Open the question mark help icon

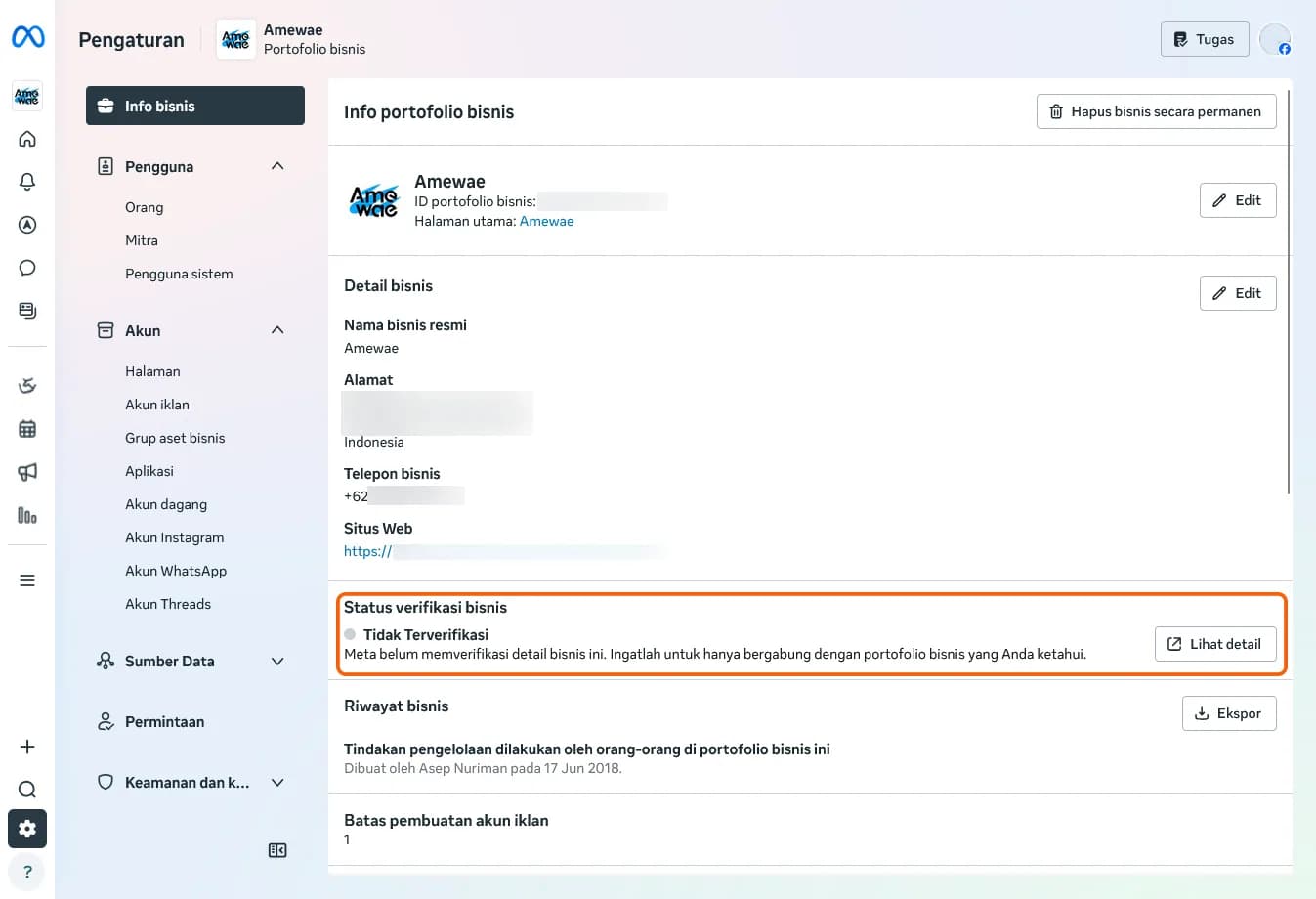[27, 872]
